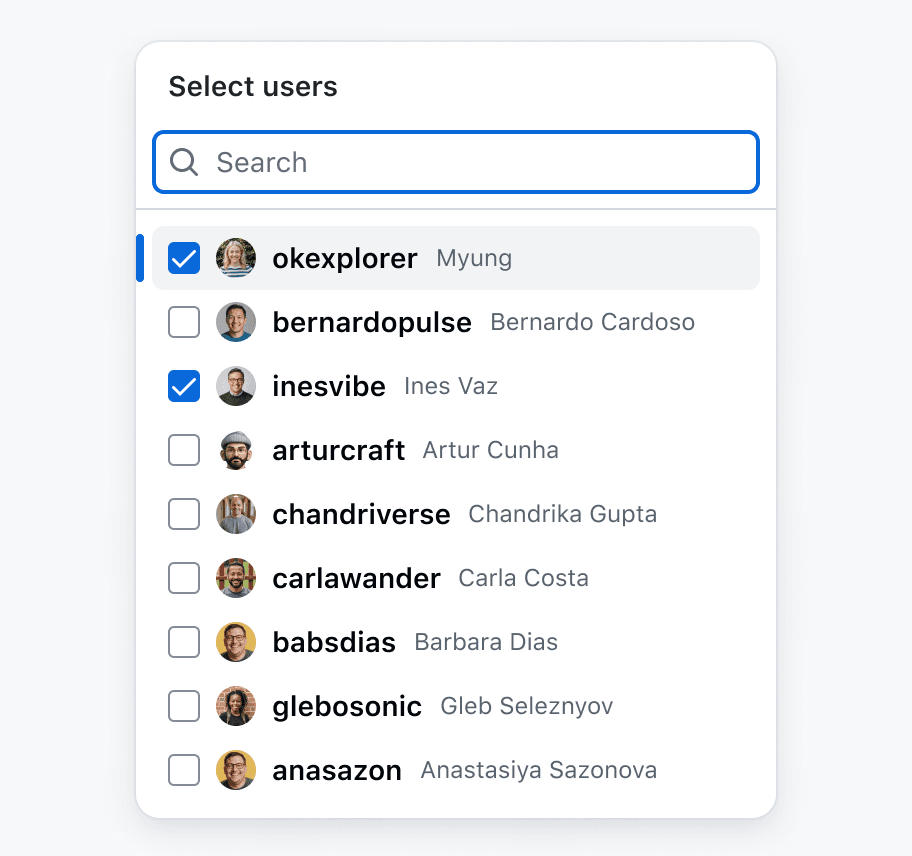Click carlawander's profile avatar

[236, 578]
